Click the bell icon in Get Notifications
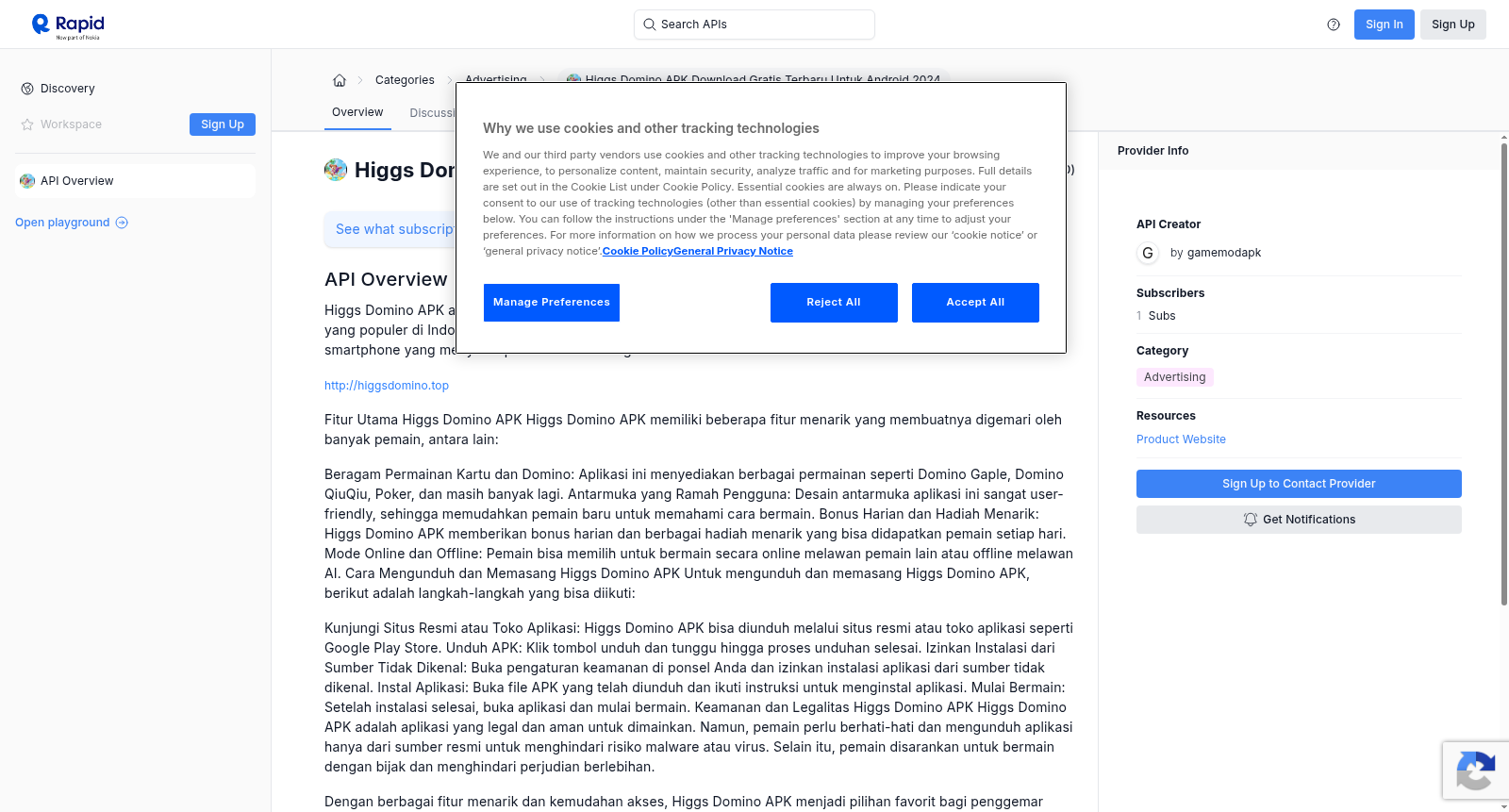Viewport: 1509px width, 812px height. pos(1251,520)
